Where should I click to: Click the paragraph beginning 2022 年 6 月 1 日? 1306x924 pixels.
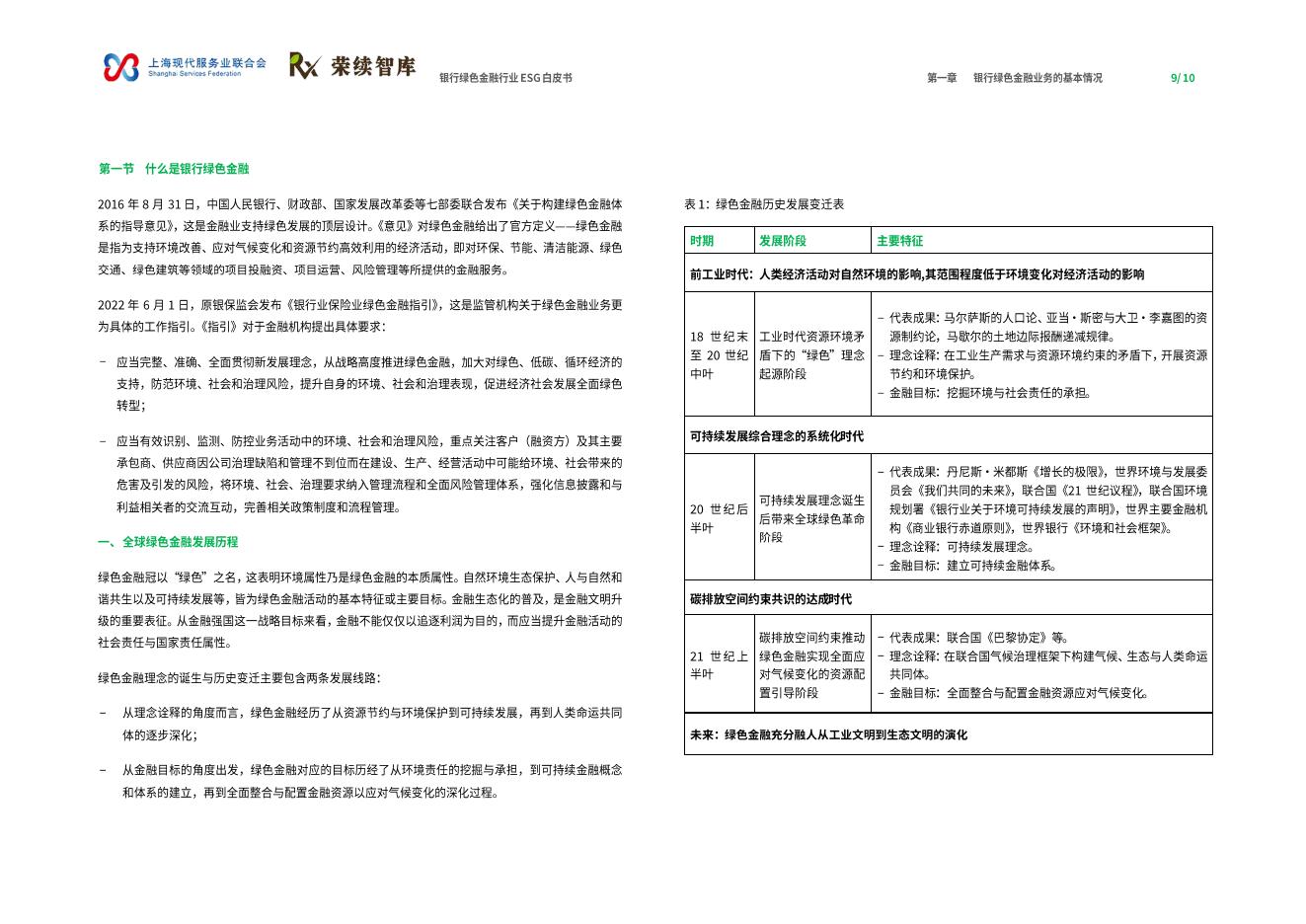pyautogui.click(x=359, y=316)
